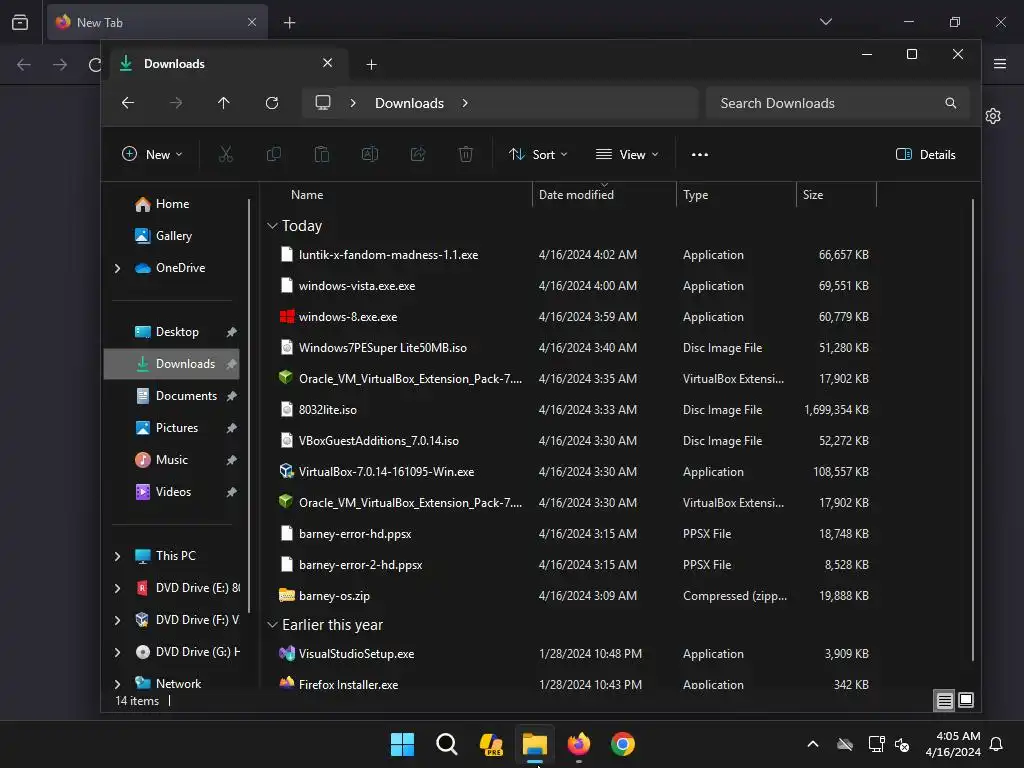This screenshot has width=1024, height=768.
Task: Collapse the Earlier this year group
Action: (x=272, y=625)
